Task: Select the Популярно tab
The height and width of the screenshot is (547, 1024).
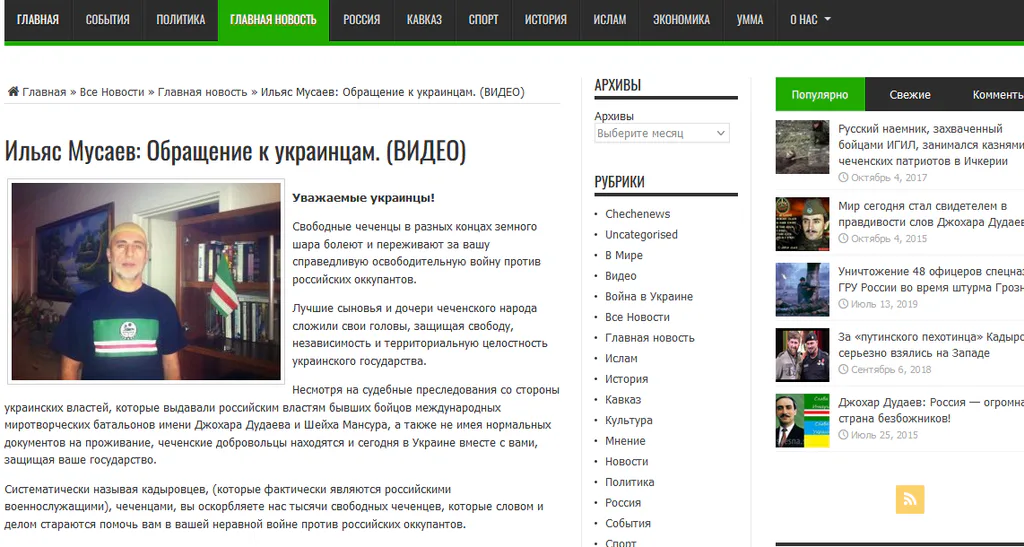Action: point(820,95)
